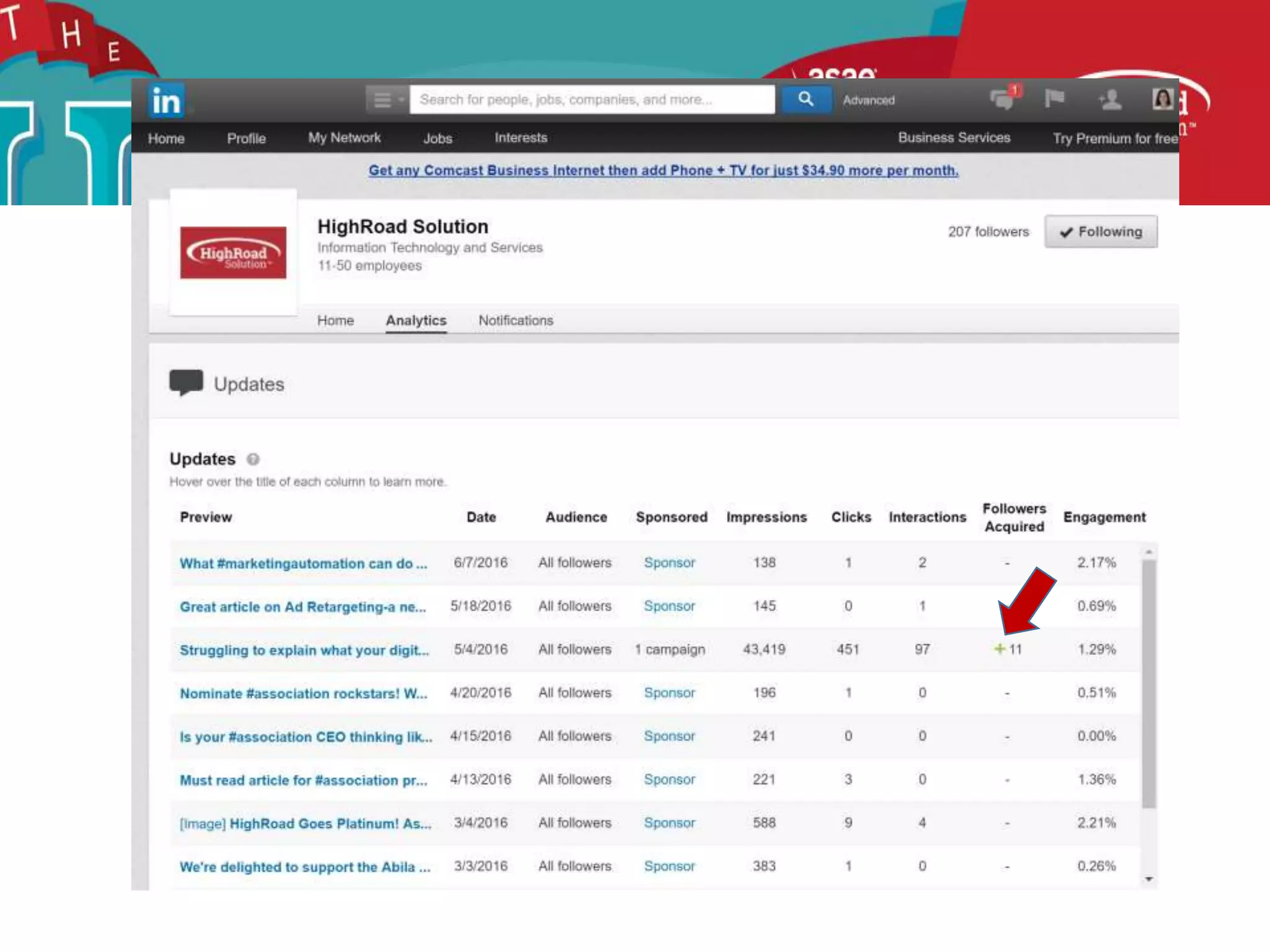This screenshot has width=1270, height=952.
Task: Switch to the company Home tab
Action: (x=335, y=320)
